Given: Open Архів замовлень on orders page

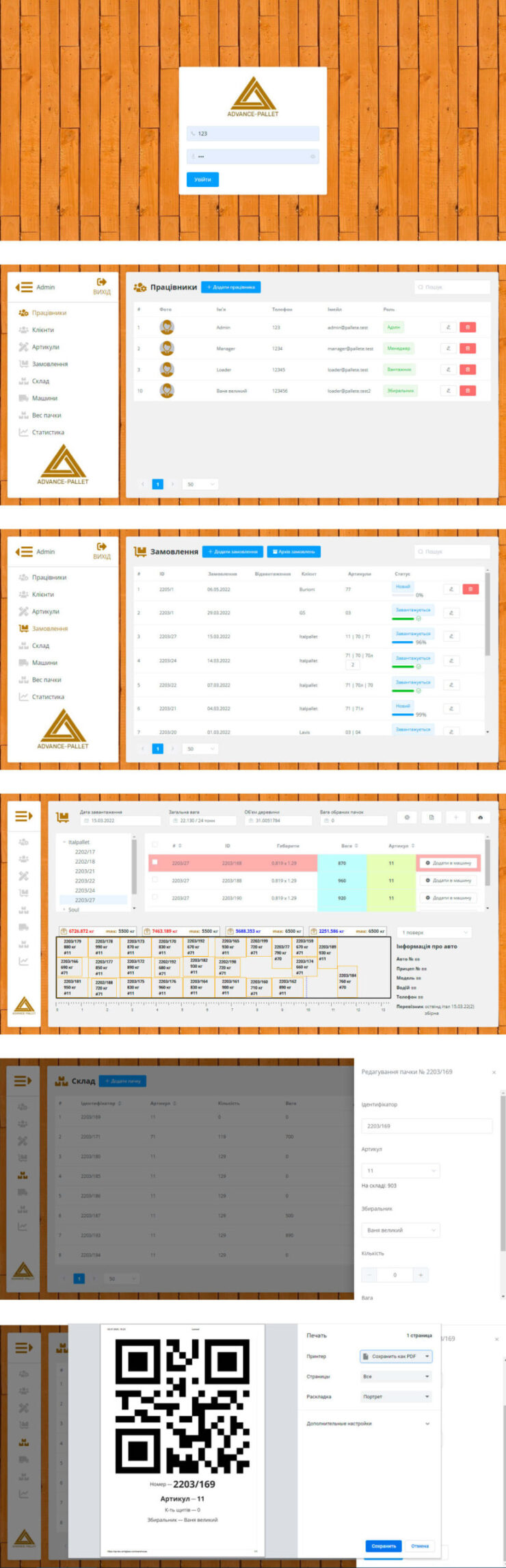Looking at the screenshot, I should (x=293, y=552).
